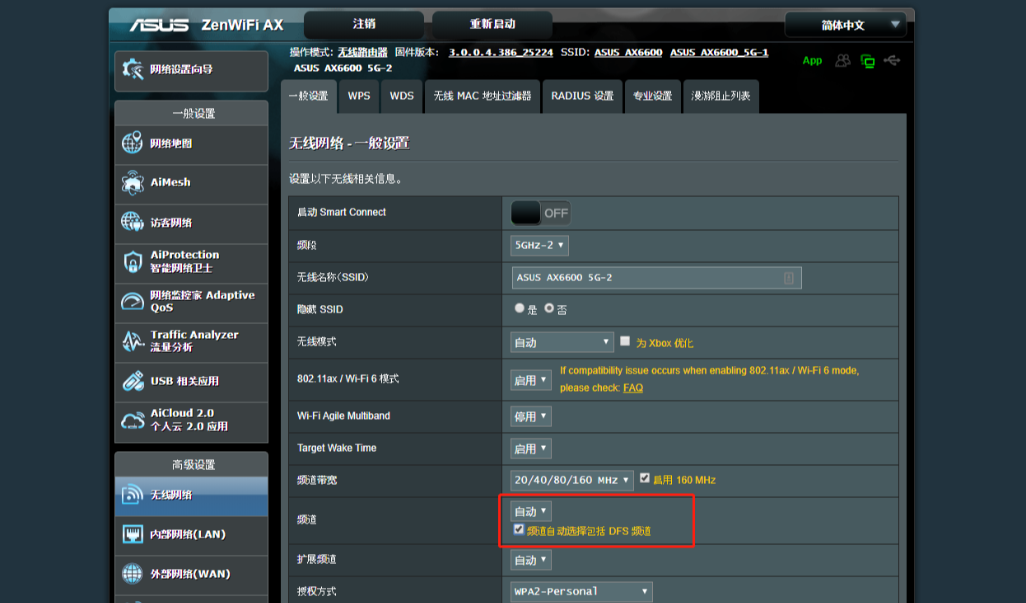1026x603 pixels.
Task: Open the WPA2-Personal authentication dropdown
Action: pyautogui.click(x=581, y=591)
